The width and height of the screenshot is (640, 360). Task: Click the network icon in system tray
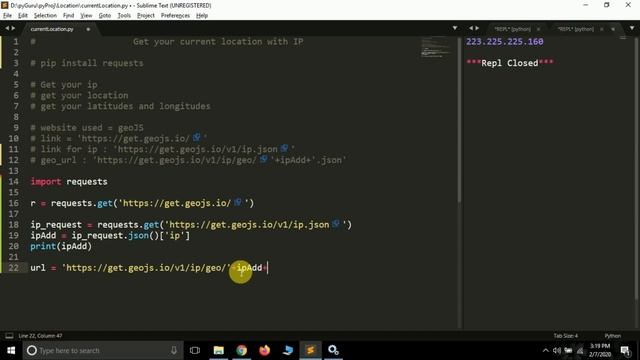pyautogui.click(x=580, y=350)
